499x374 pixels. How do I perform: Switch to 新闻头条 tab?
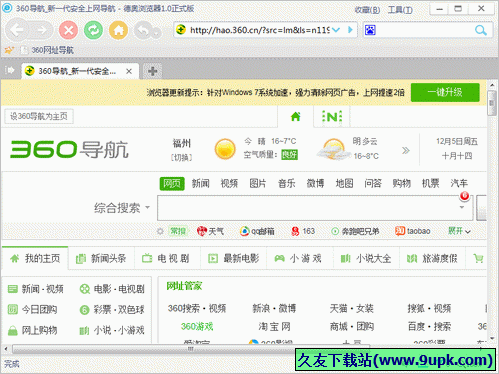(101, 258)
